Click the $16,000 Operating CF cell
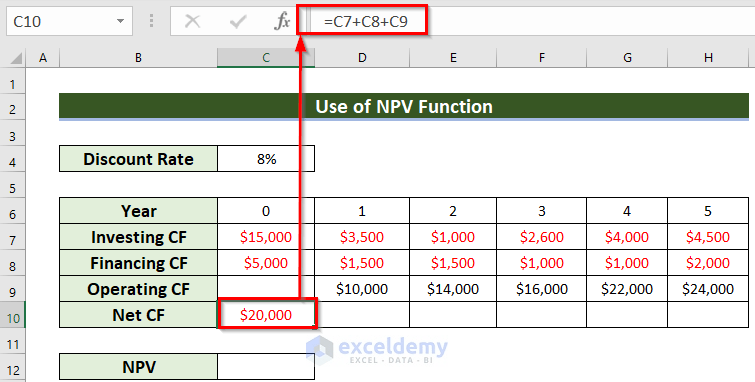This screenshot has width=755, height=382. [542, 289]
